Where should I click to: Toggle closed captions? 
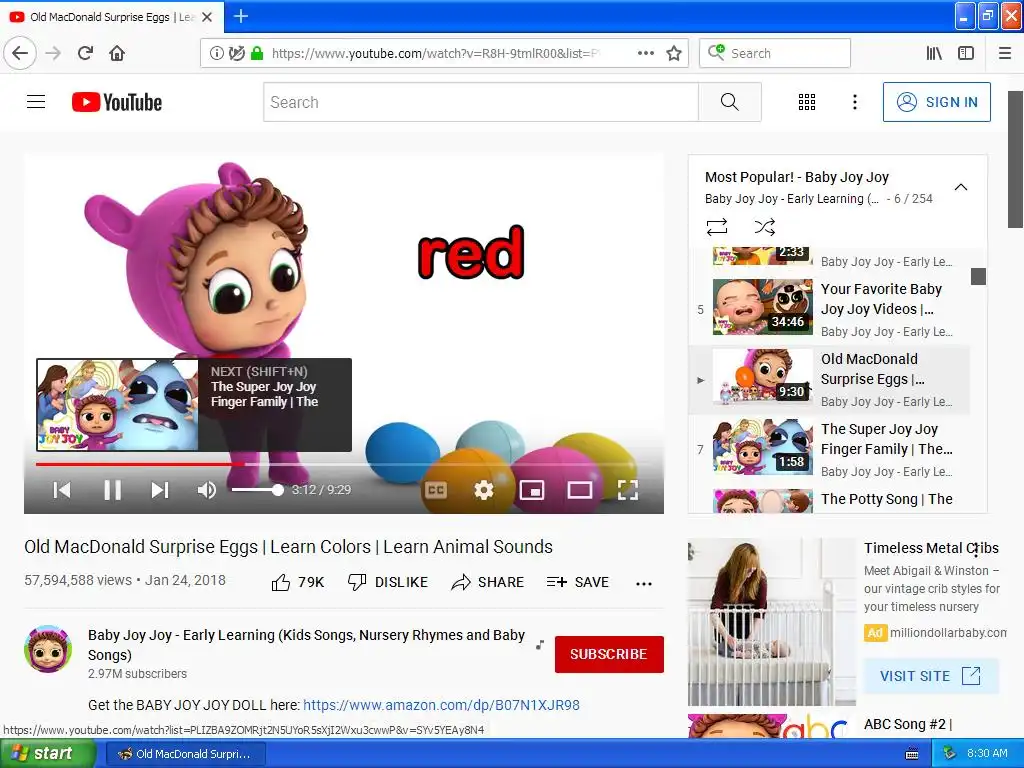[x=436, y=490]
